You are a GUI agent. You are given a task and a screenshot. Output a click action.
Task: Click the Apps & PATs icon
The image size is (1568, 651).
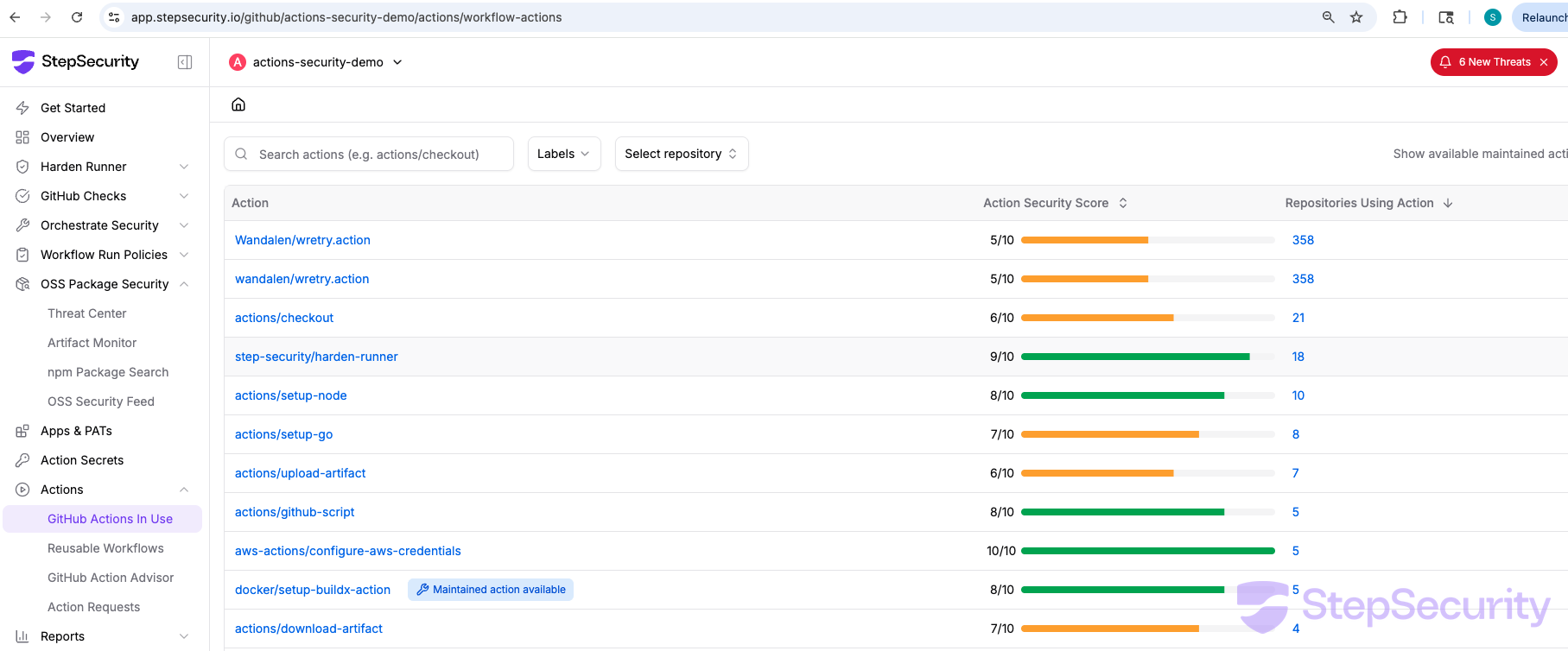click(x=22, y=431)
